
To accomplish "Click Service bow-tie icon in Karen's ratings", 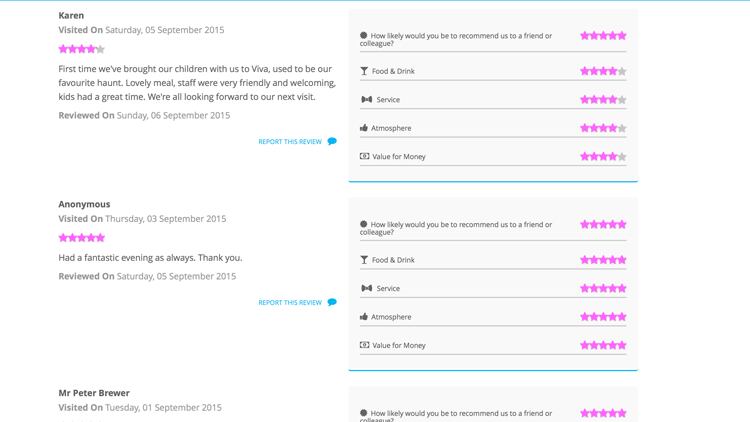I will 365,100.
